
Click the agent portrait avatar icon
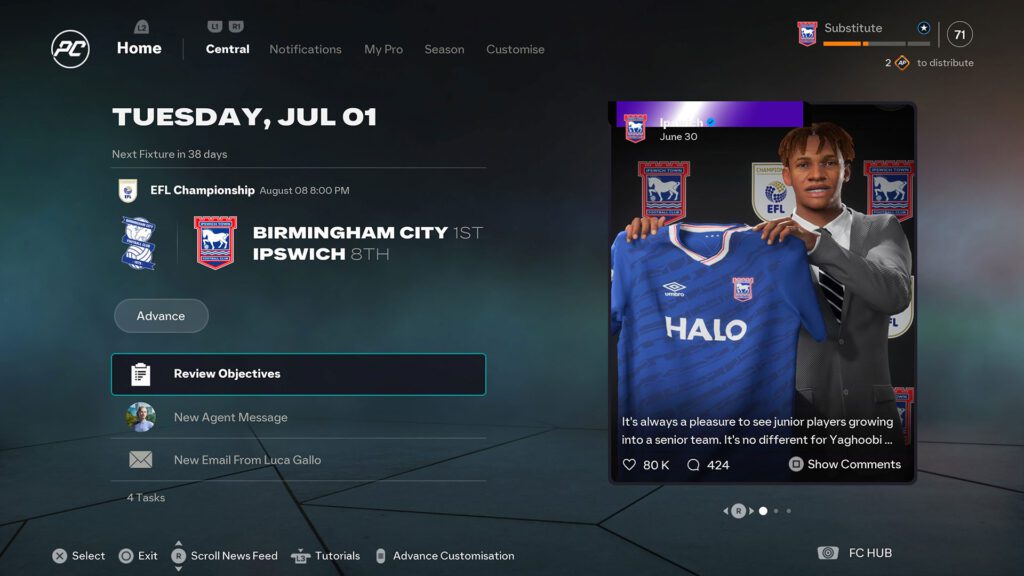click(x=140, y=417)
